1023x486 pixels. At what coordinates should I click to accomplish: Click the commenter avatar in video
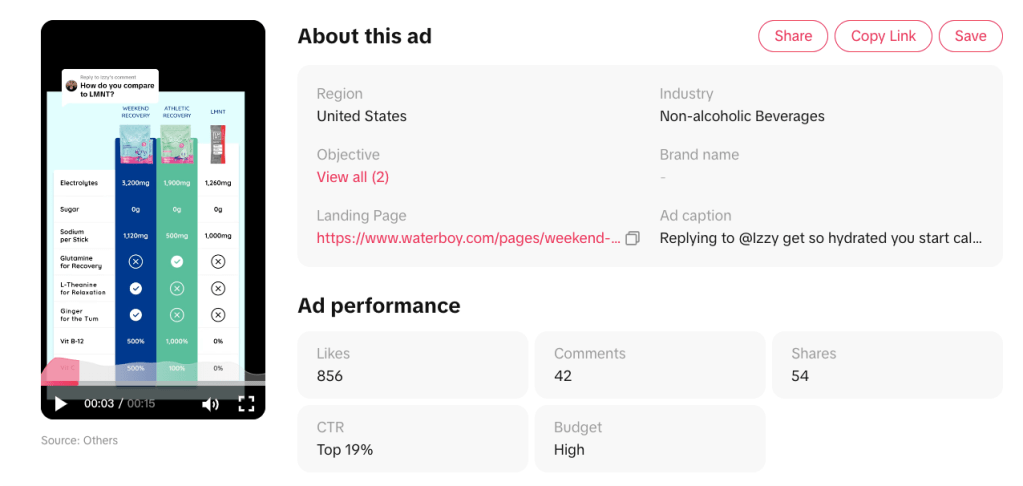pyautogui.click(x=71, y=86)
